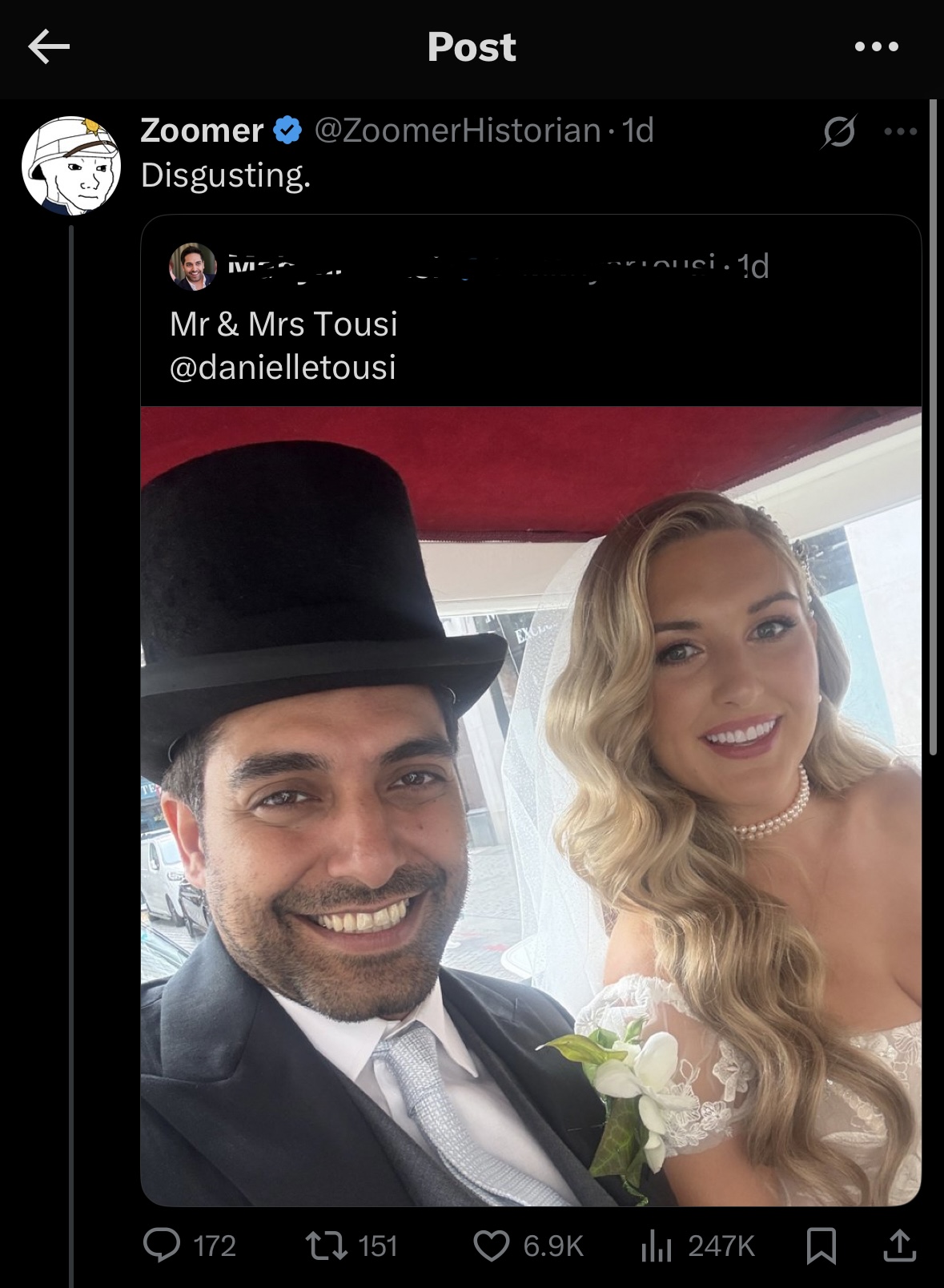Open the quoted wedding photo
The height and width of the screenshot is (1288, 944).
point(531,806)
